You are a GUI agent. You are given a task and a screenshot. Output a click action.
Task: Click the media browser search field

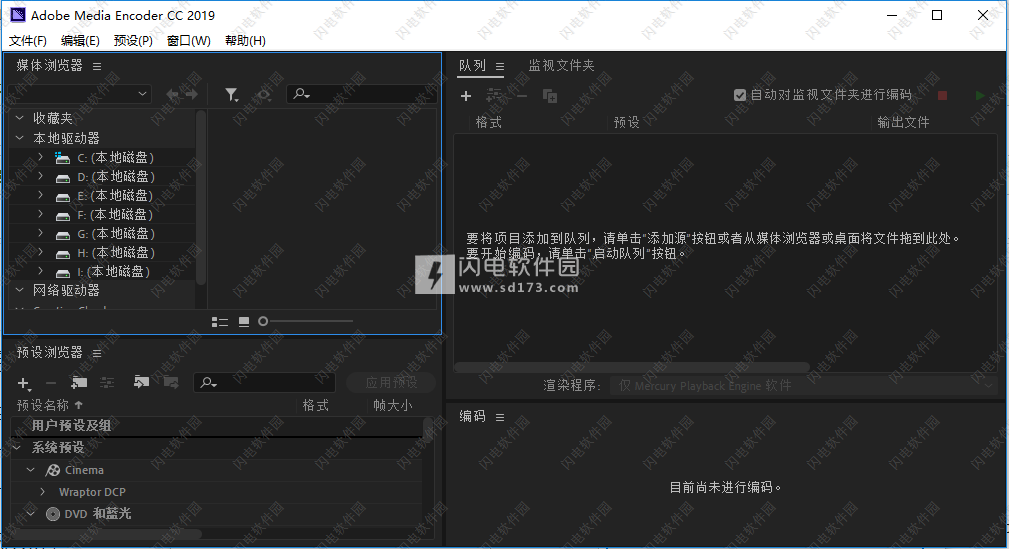pyautogui.click(x=361, y=95)
